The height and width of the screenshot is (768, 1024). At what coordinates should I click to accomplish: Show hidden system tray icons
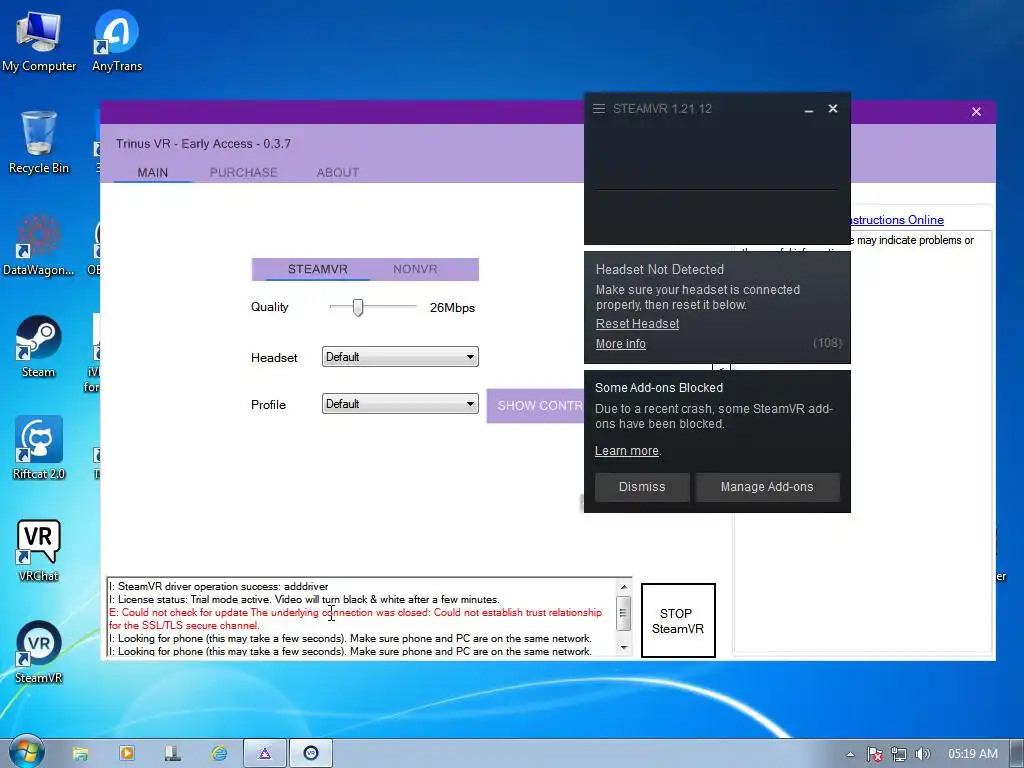tap(850, 754)
